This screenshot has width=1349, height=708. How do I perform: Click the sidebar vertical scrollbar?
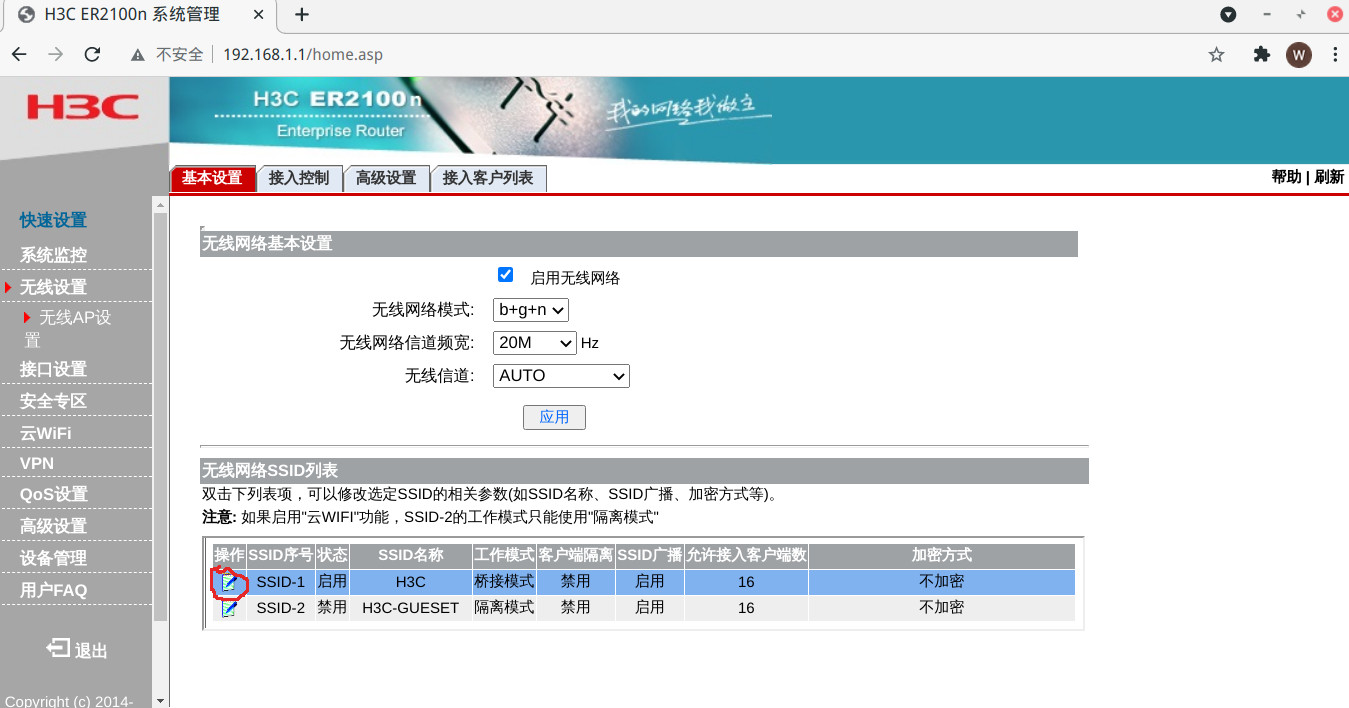[160, 416]
